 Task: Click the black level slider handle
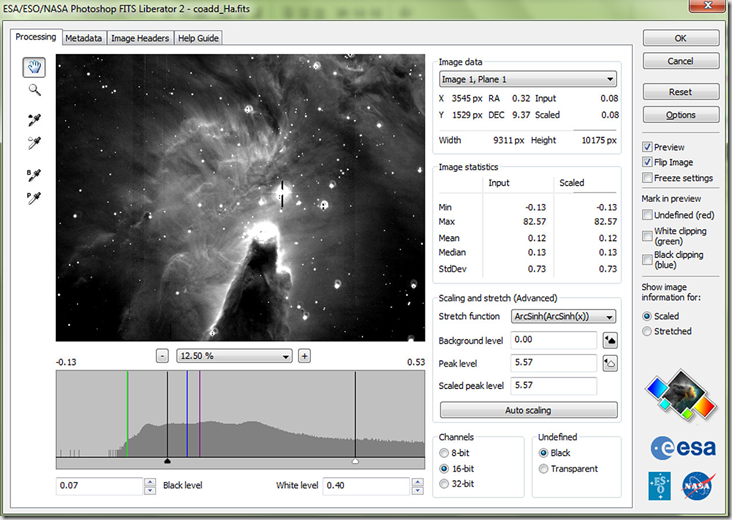click(168, 461)
